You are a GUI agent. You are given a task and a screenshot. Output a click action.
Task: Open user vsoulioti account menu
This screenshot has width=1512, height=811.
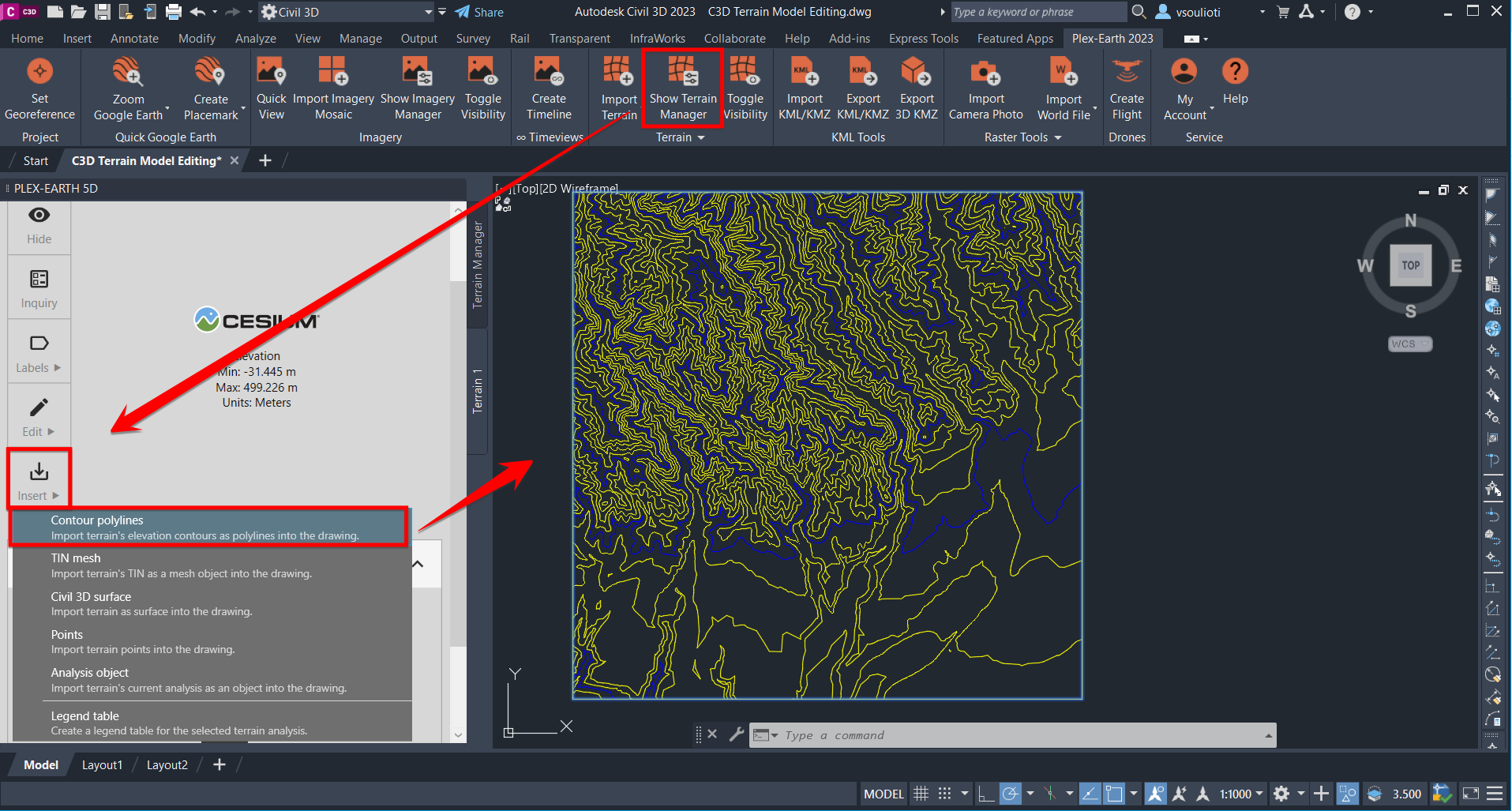click(x=1209, y=12)
